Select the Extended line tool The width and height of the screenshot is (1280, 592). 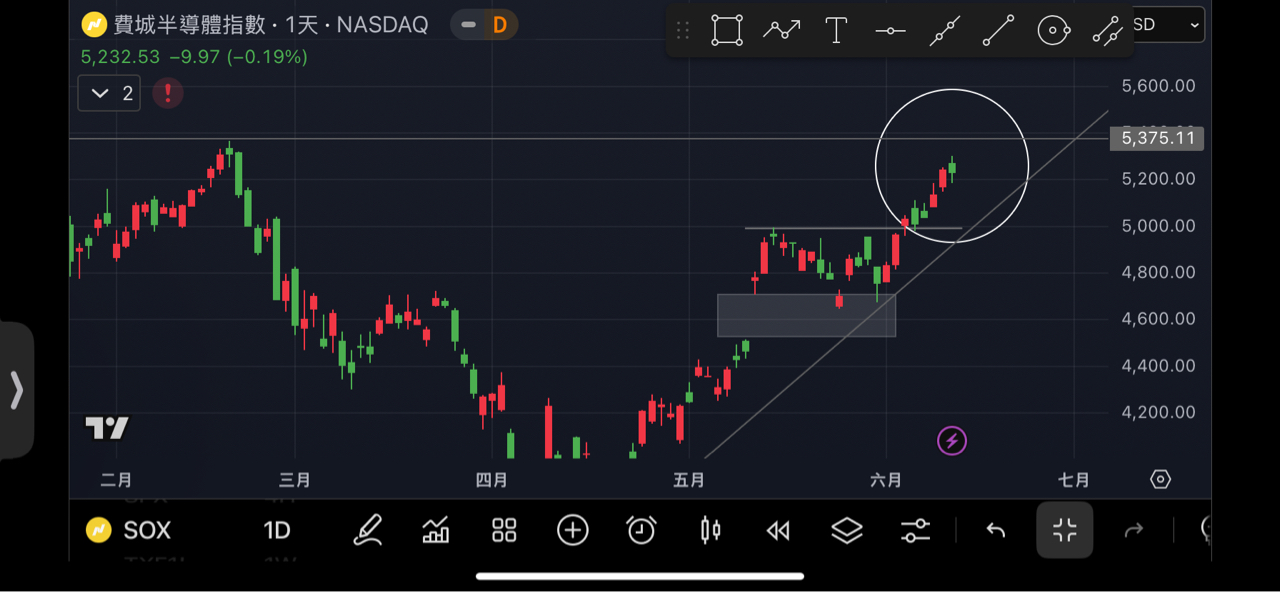[x=945, y=31]
